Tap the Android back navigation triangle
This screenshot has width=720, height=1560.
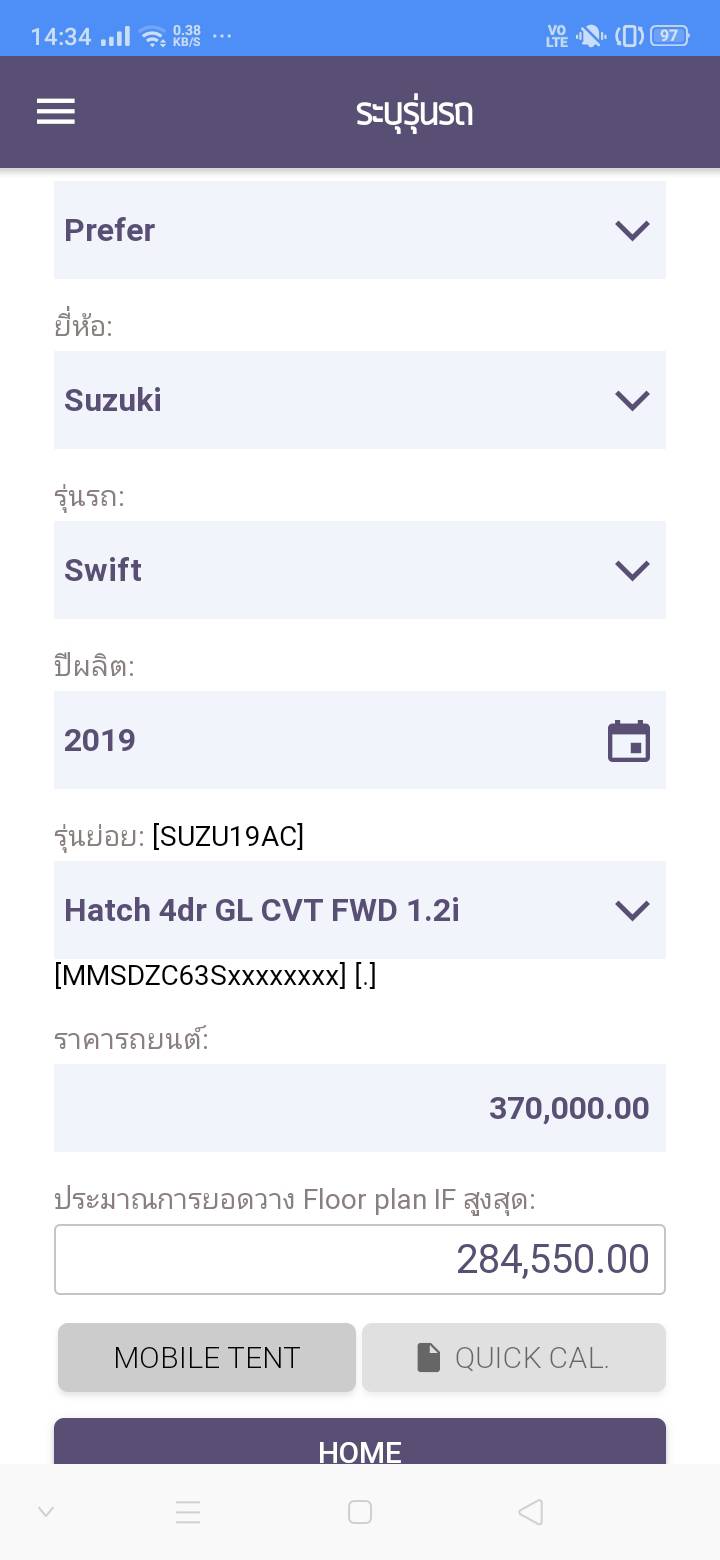click(x=531, y=1511)
